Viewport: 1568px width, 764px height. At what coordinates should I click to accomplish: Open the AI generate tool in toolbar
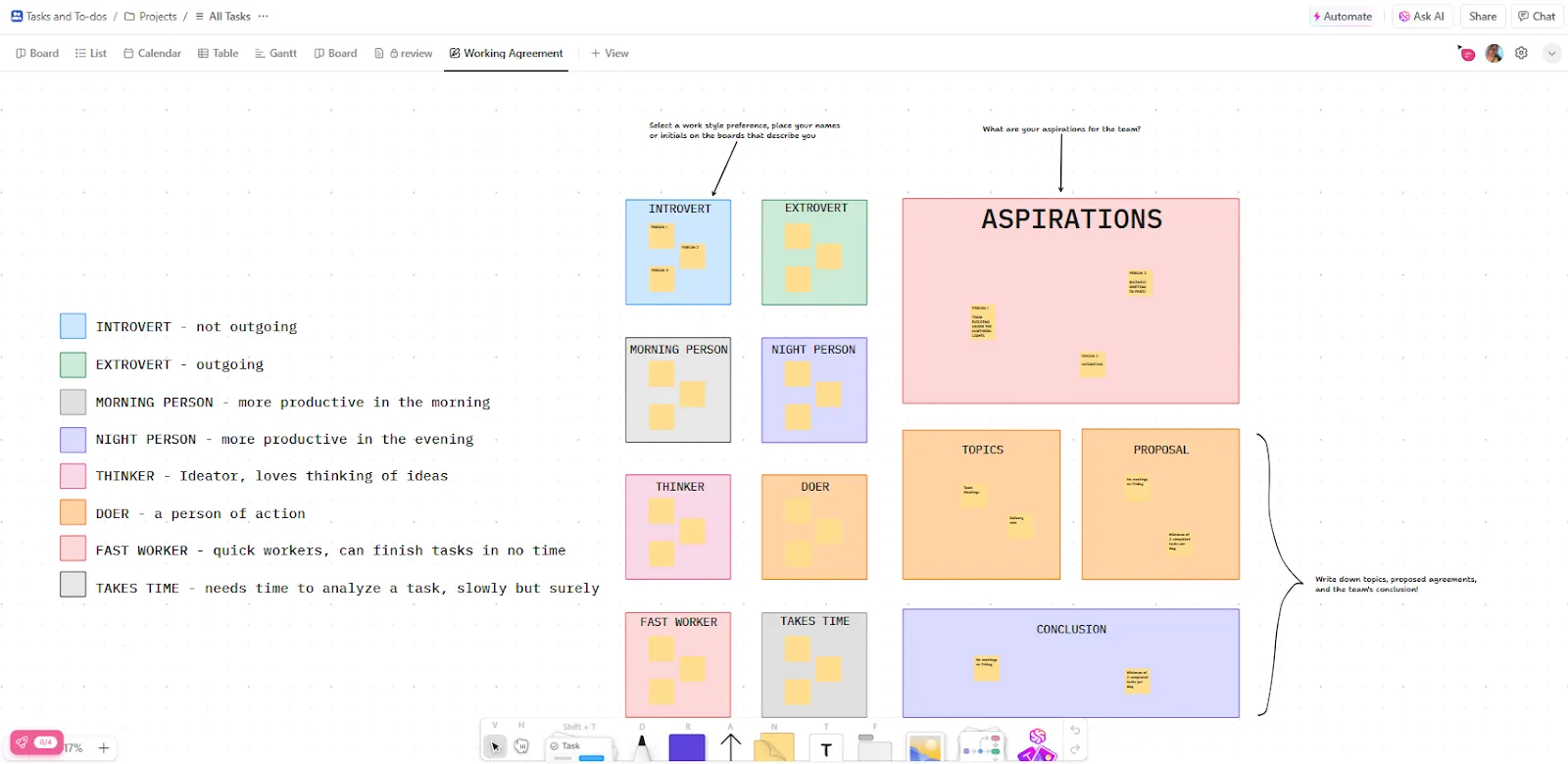click(x=1038, y=745)
